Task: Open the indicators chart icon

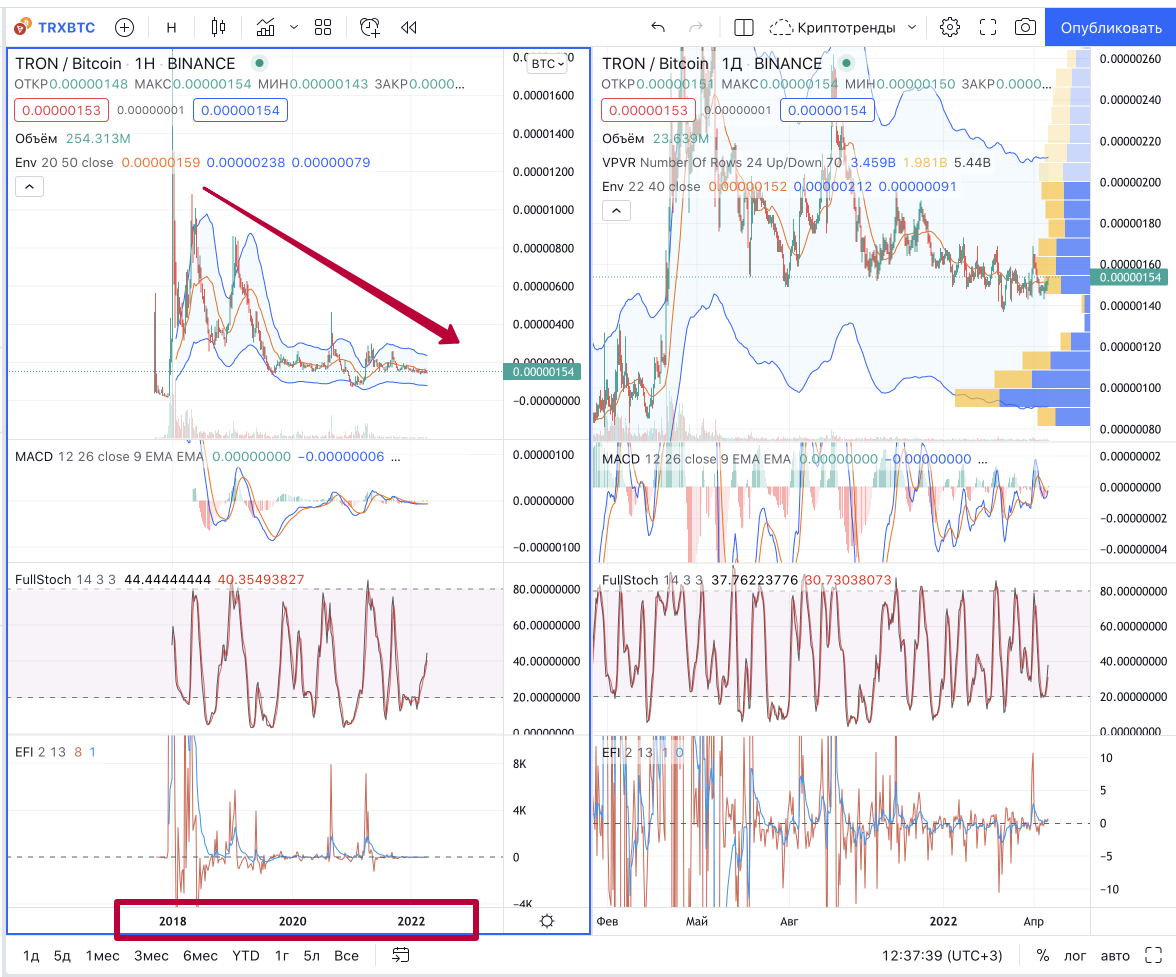Action: pyautogui.click(x=266, y=28)
